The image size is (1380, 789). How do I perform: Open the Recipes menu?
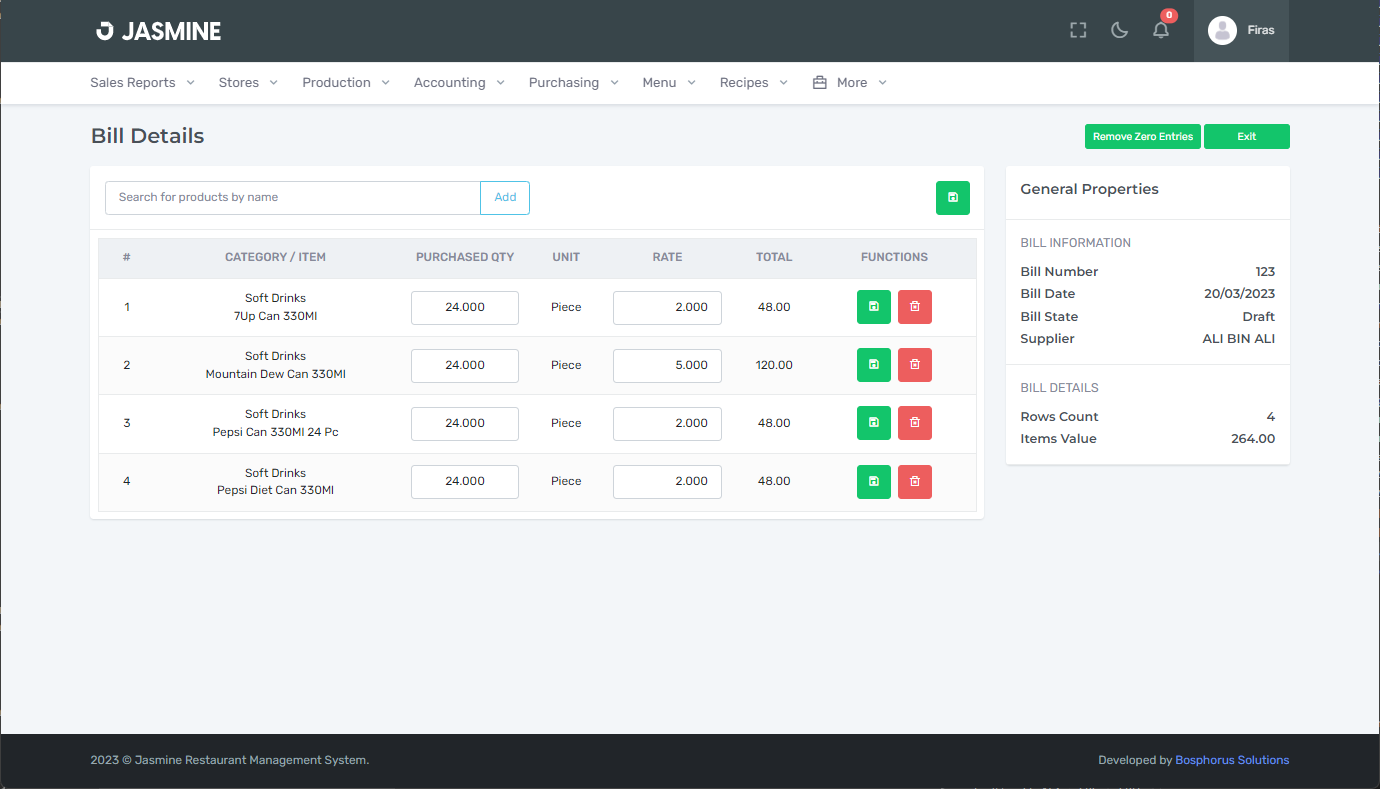click(x=753, y=83)
